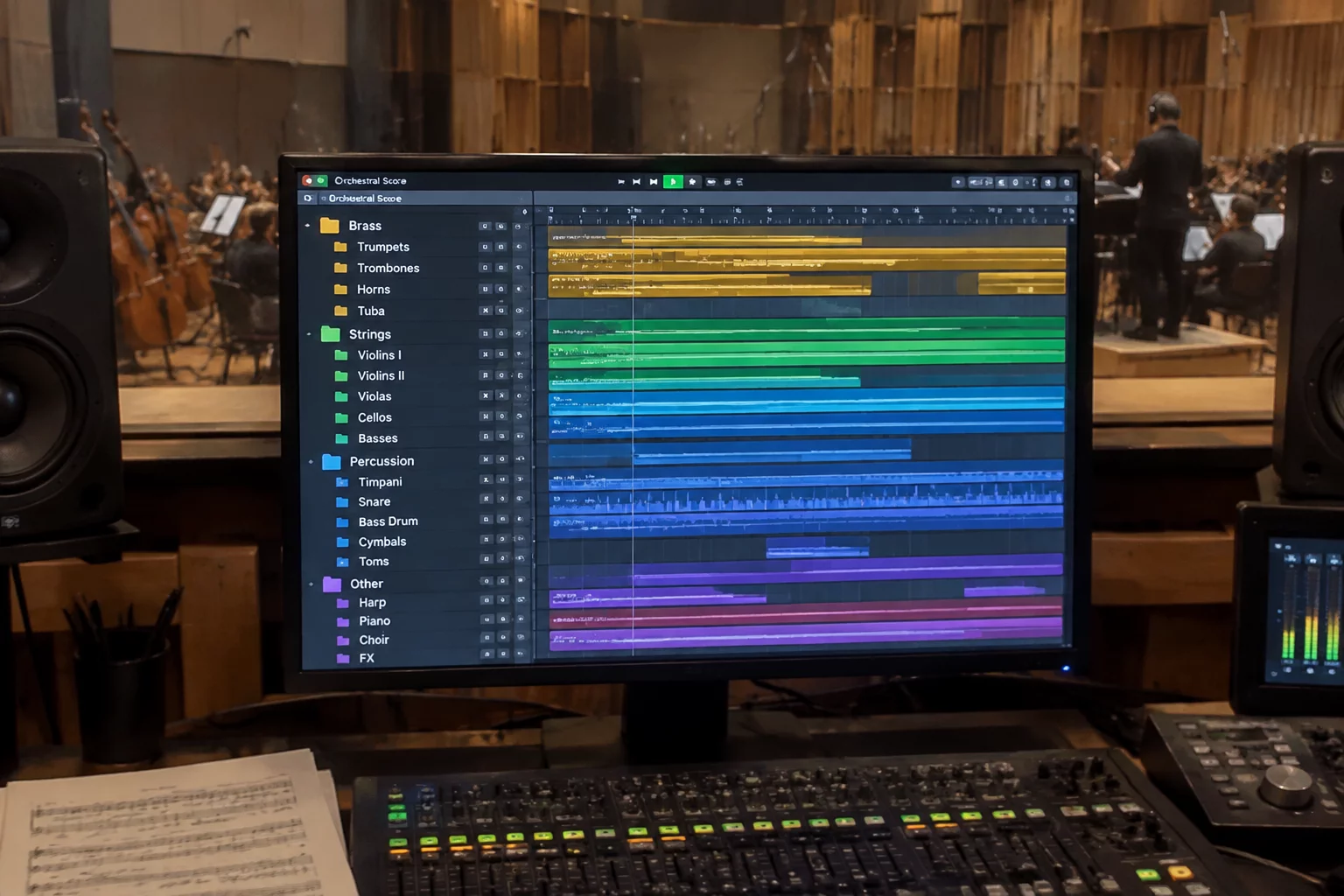Click the Timpani track folder icon

click(343, 482)
